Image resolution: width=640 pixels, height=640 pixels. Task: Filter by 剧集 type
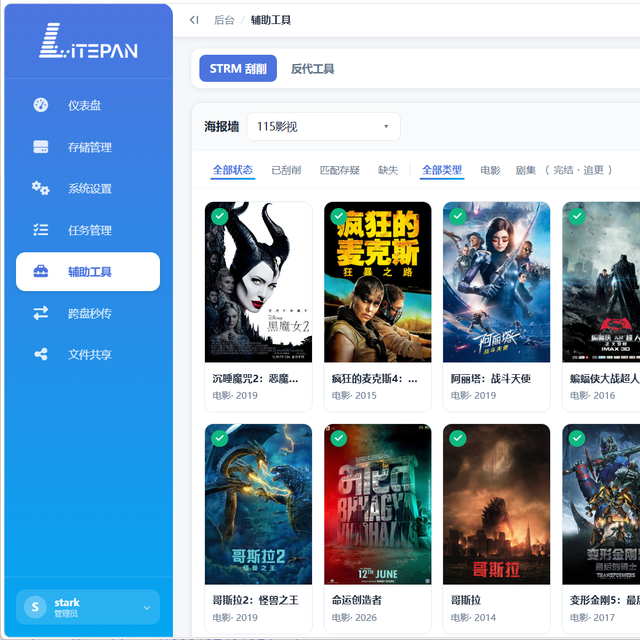point(526,170)
